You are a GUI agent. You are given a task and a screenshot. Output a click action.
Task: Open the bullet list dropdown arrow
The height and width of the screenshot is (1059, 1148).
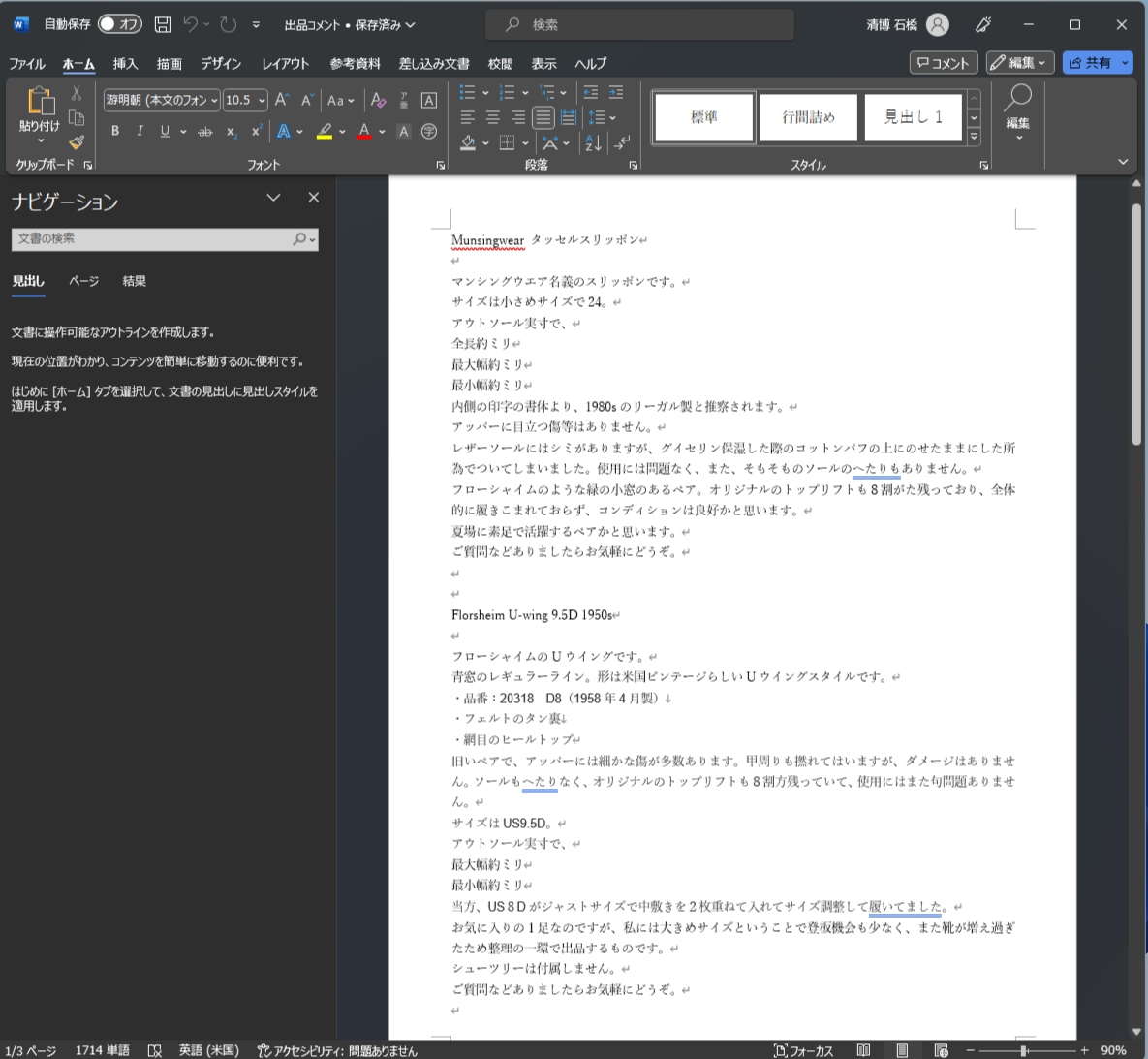(x=484, y=93)
